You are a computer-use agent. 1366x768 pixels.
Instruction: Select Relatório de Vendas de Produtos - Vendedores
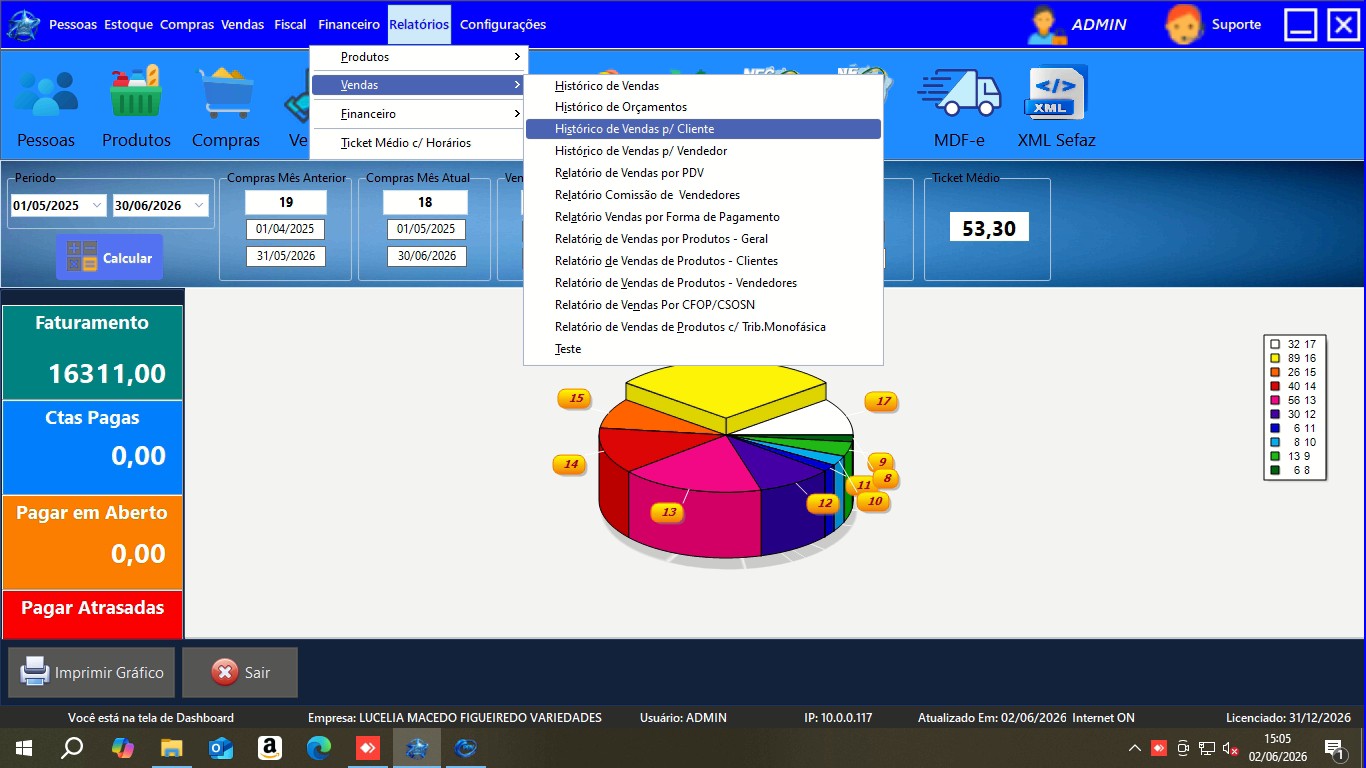click(703, 283)
